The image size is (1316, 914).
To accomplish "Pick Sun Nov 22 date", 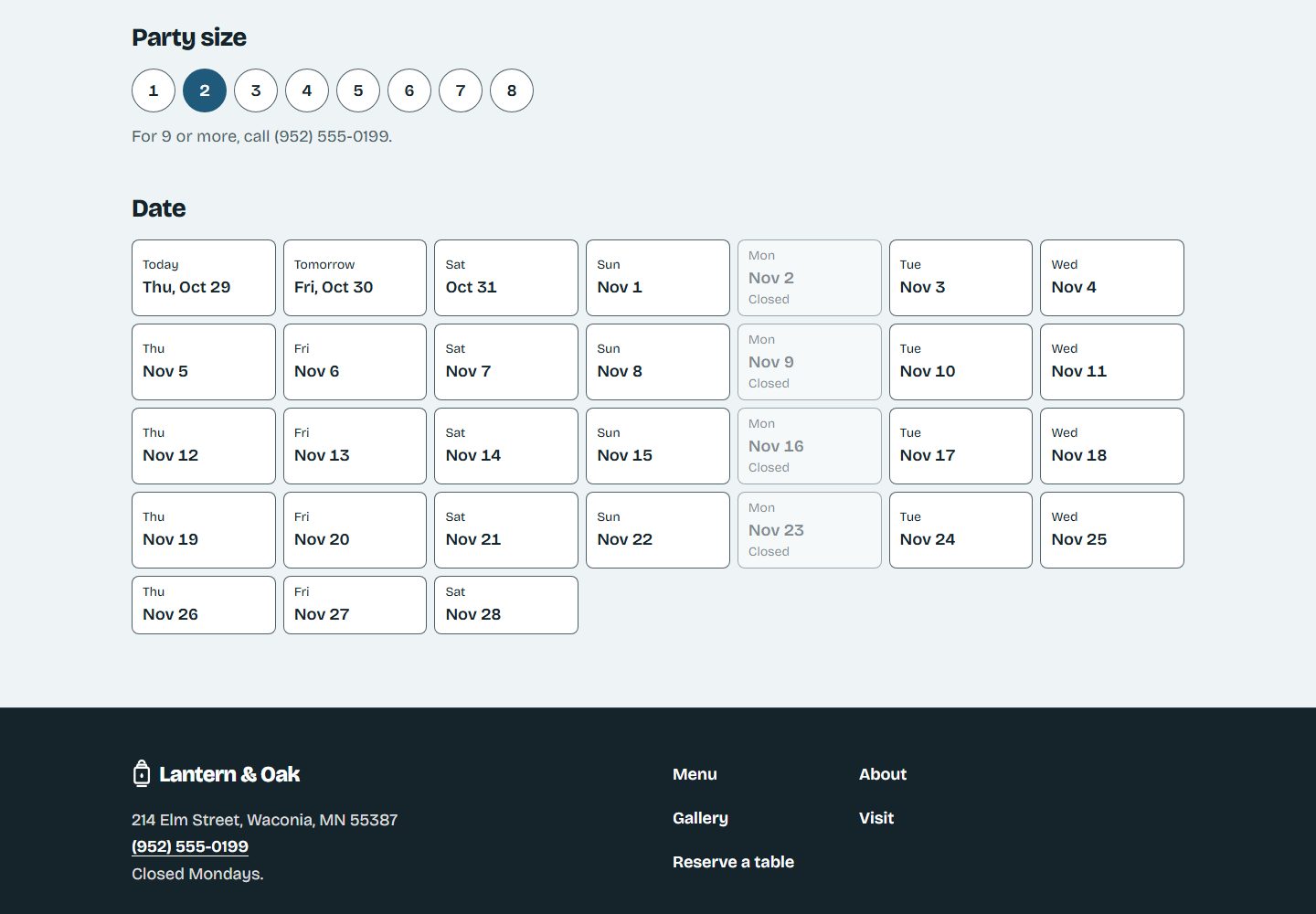I will coord(658,530).
